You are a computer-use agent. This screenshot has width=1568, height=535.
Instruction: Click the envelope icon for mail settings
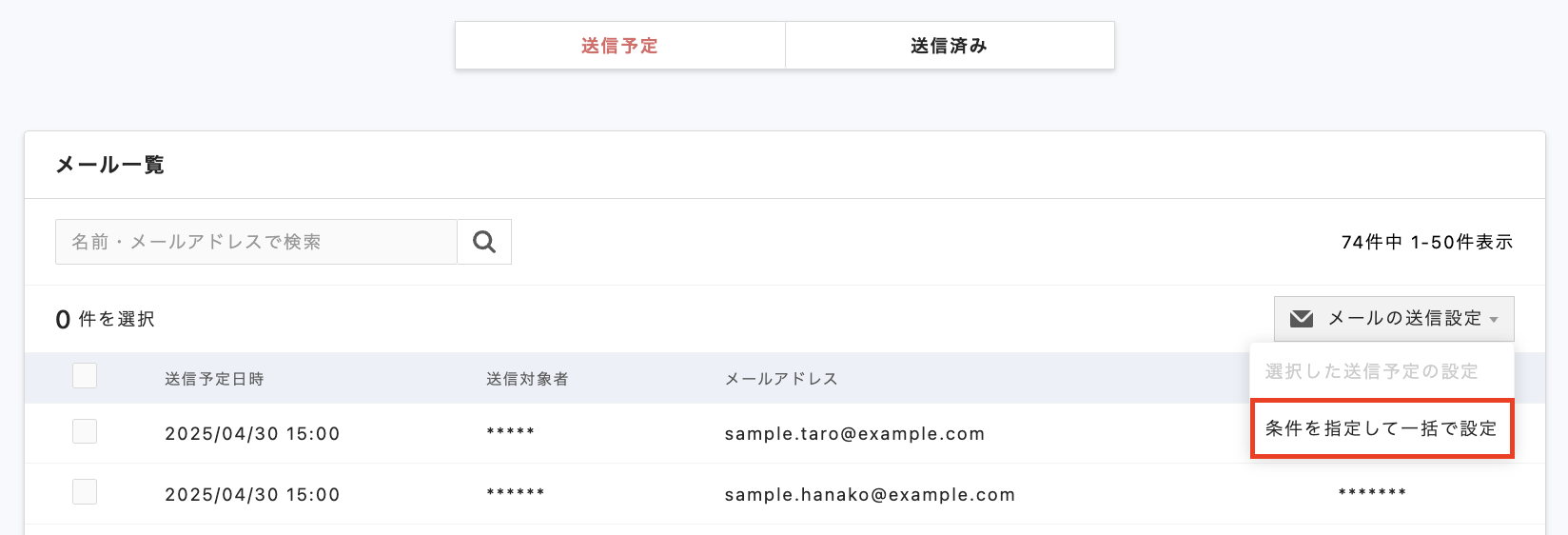(x=1301, y=319)
